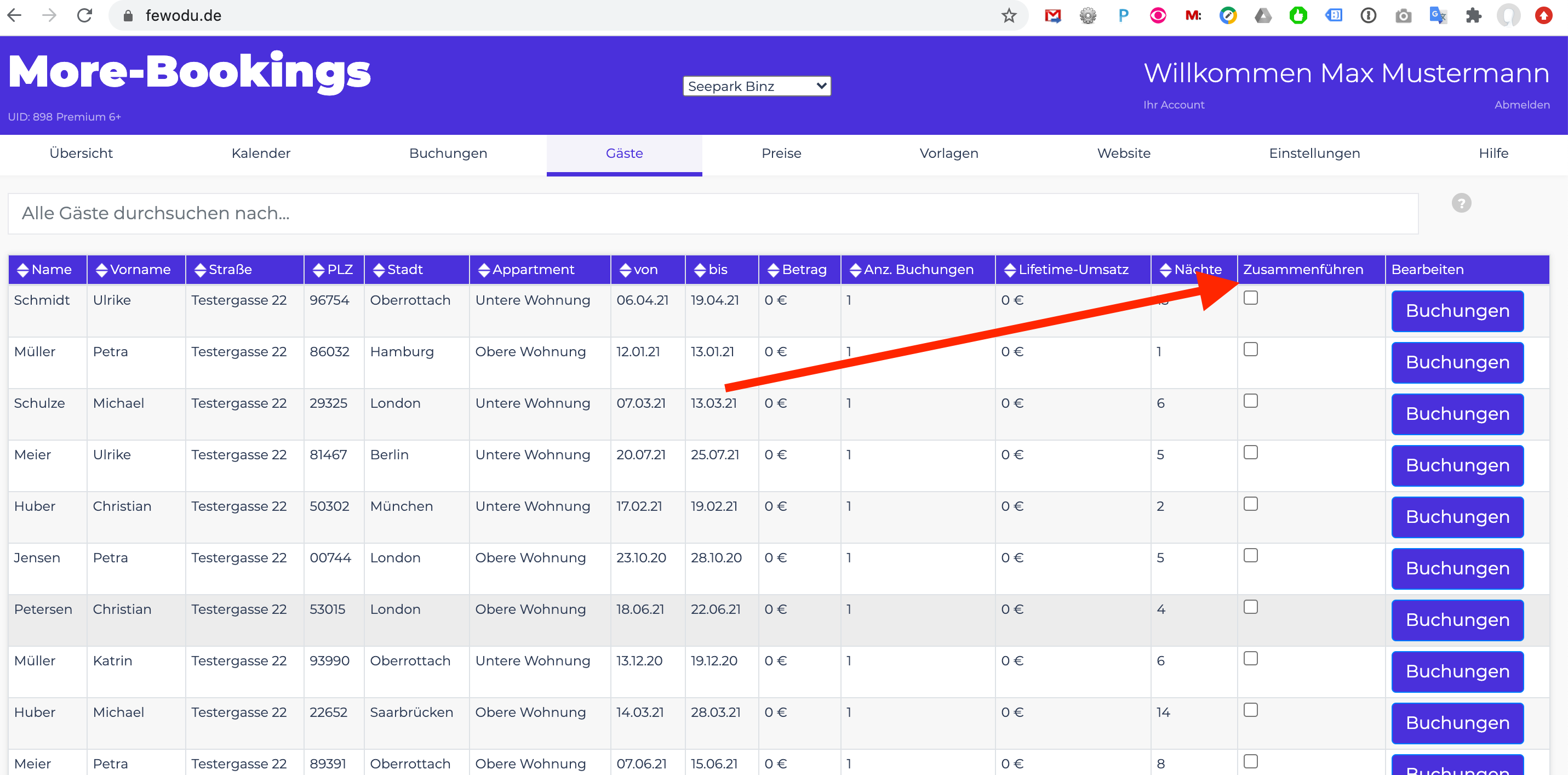This screenshot has height=775, width=1568.
Task: Reload the page in the browser
Action: point(84,15)
